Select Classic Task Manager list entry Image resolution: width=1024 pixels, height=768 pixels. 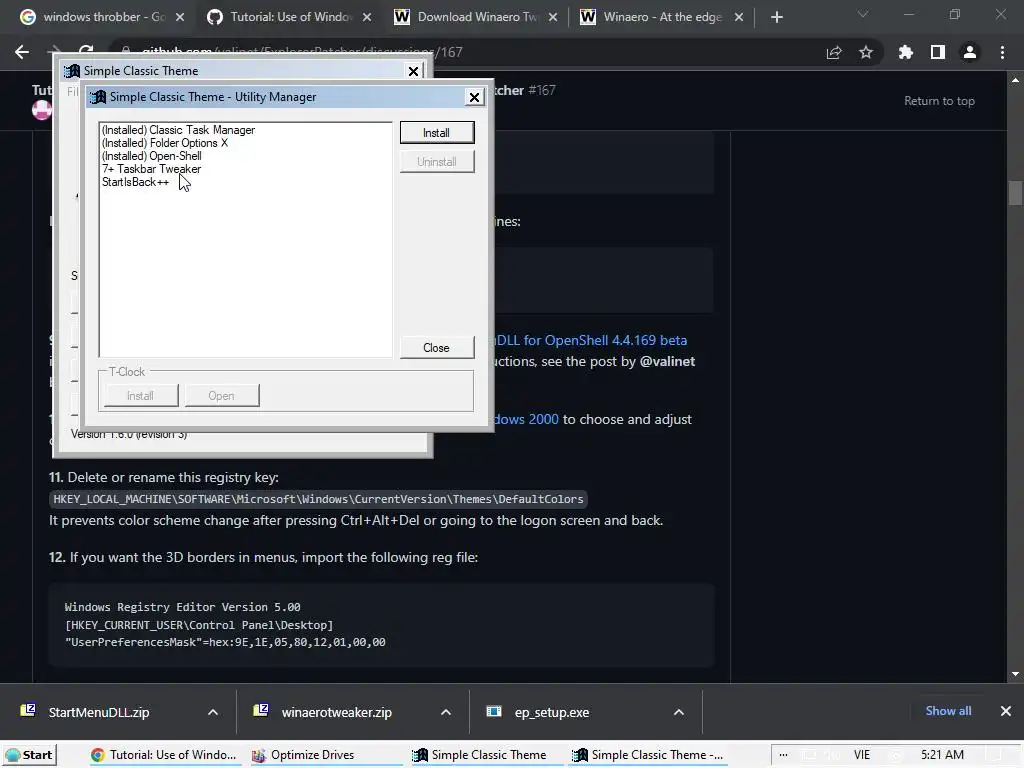[178, 130]
